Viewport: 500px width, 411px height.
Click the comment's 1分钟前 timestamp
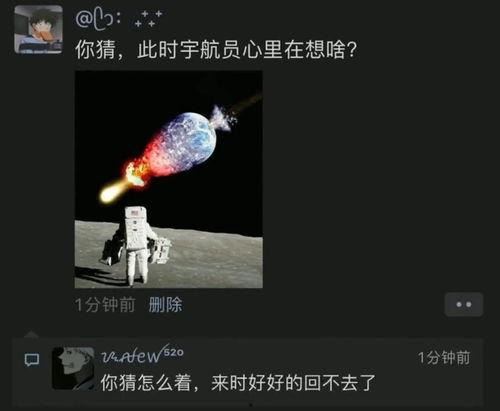(x=444, y=358)
